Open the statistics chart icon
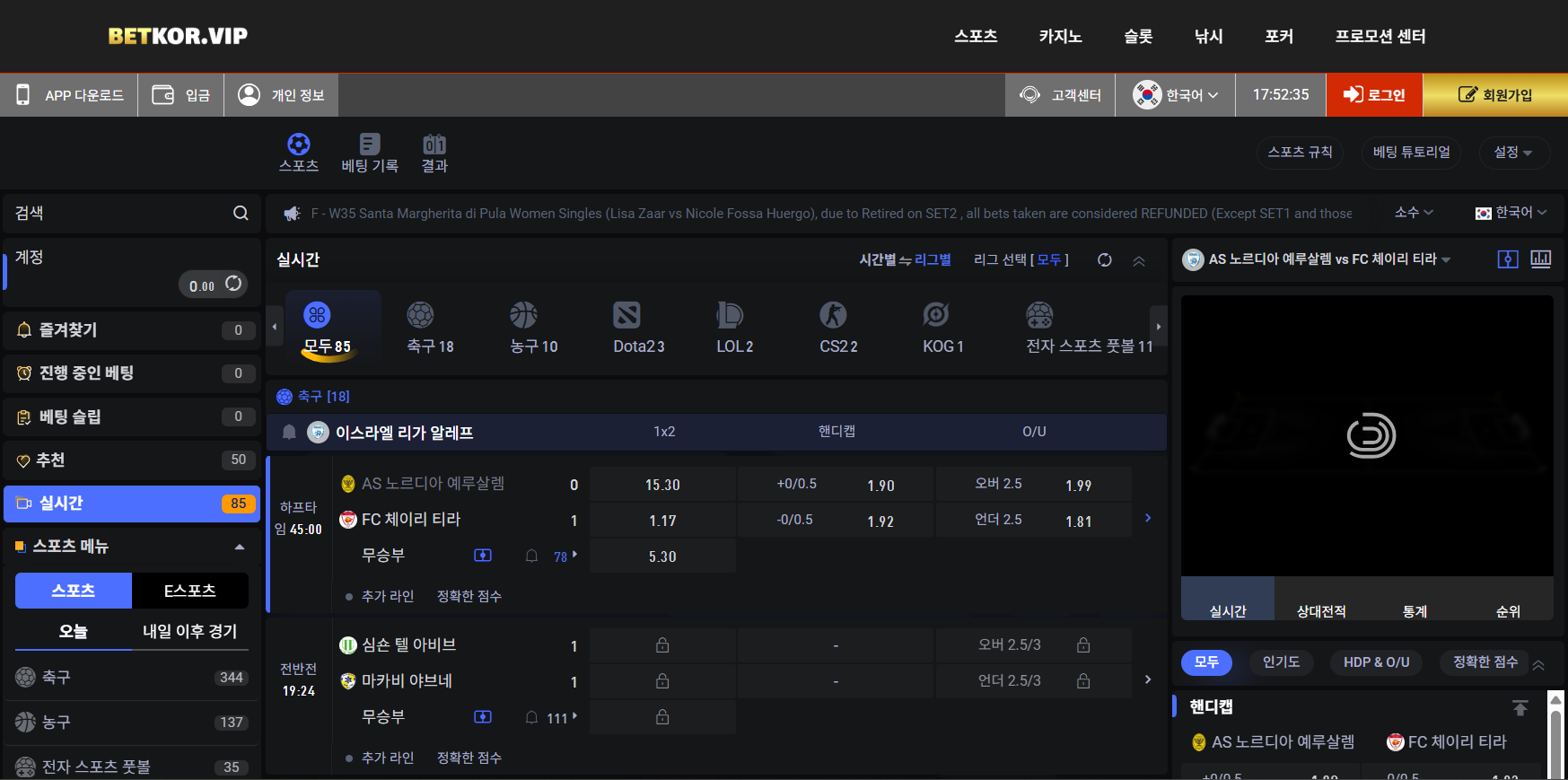This screenshot has width=1568, height=780. click(1540, 259)
